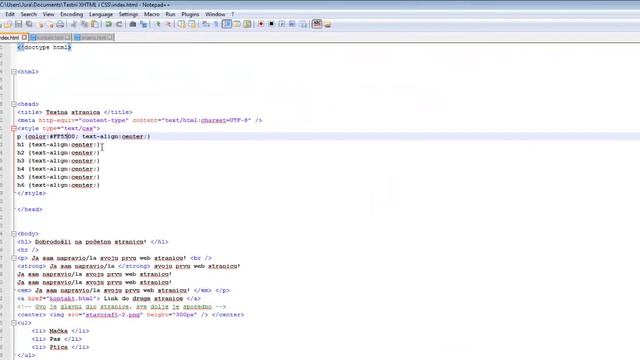Open the Settings menu

pos(128,14)
